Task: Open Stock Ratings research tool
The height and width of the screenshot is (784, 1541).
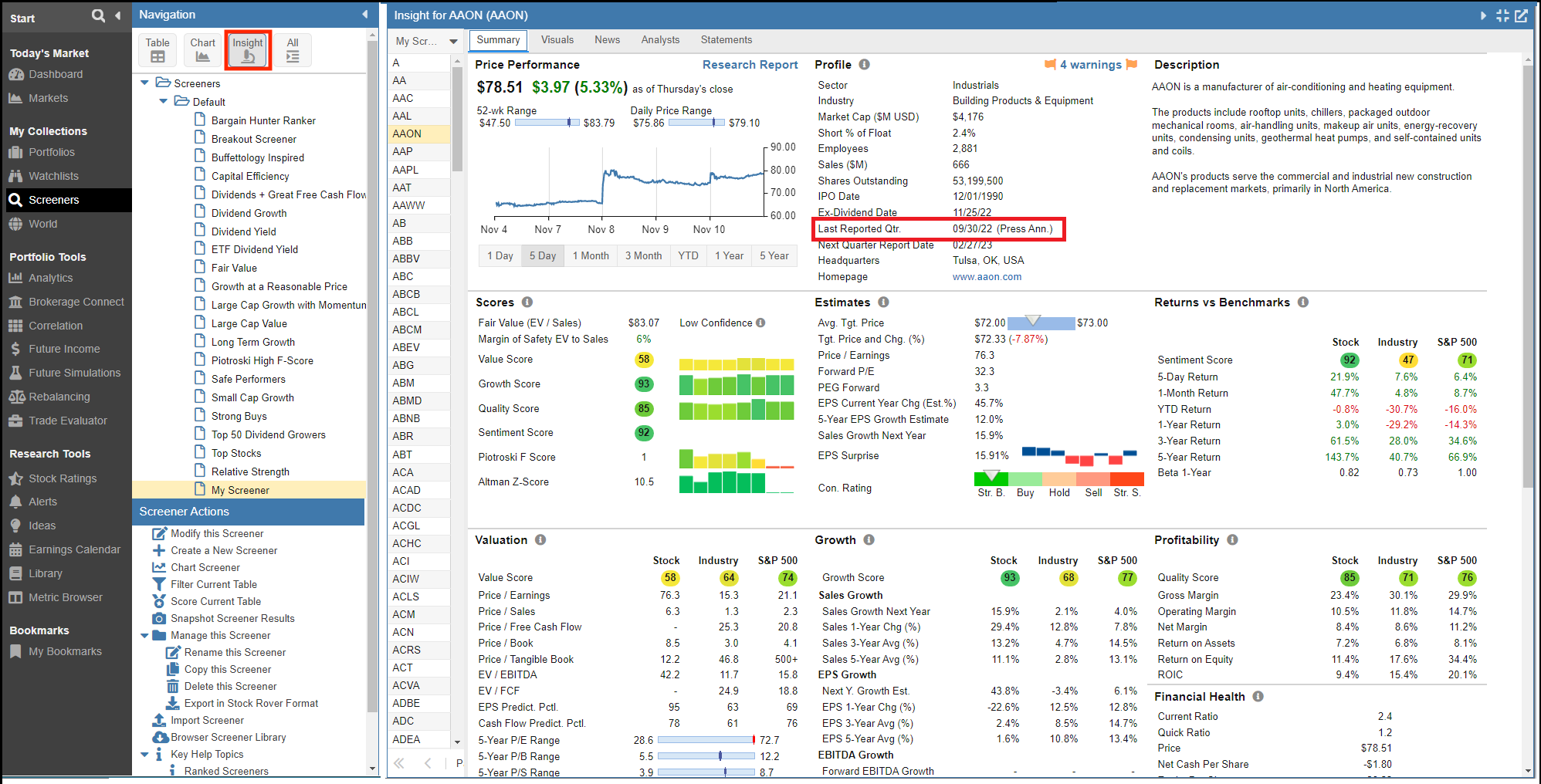Action: click(x=63, y=478)
